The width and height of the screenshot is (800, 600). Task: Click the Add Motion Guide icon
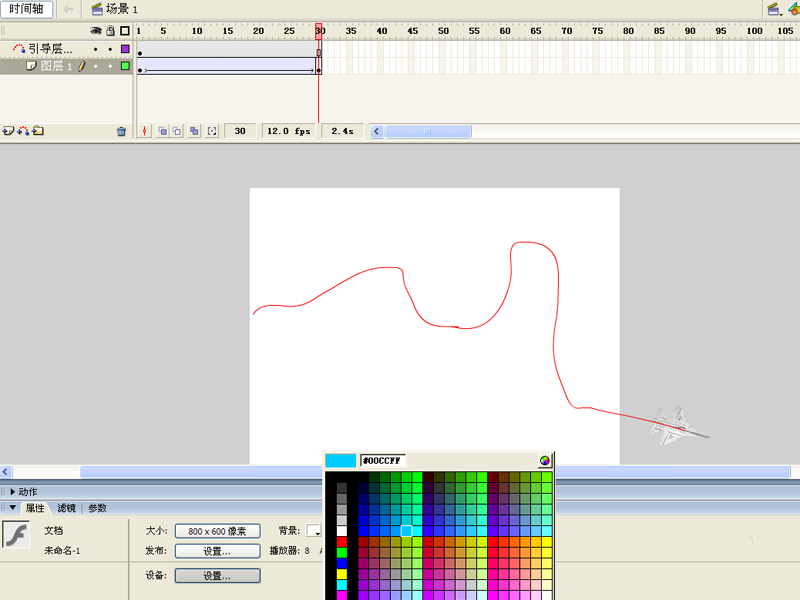coord(23,131)
